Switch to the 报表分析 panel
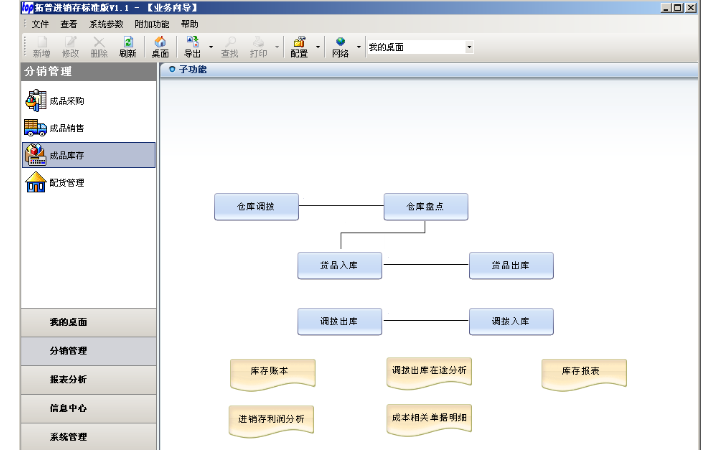Screen dimensions: 720x450 [x=68, y=379]
